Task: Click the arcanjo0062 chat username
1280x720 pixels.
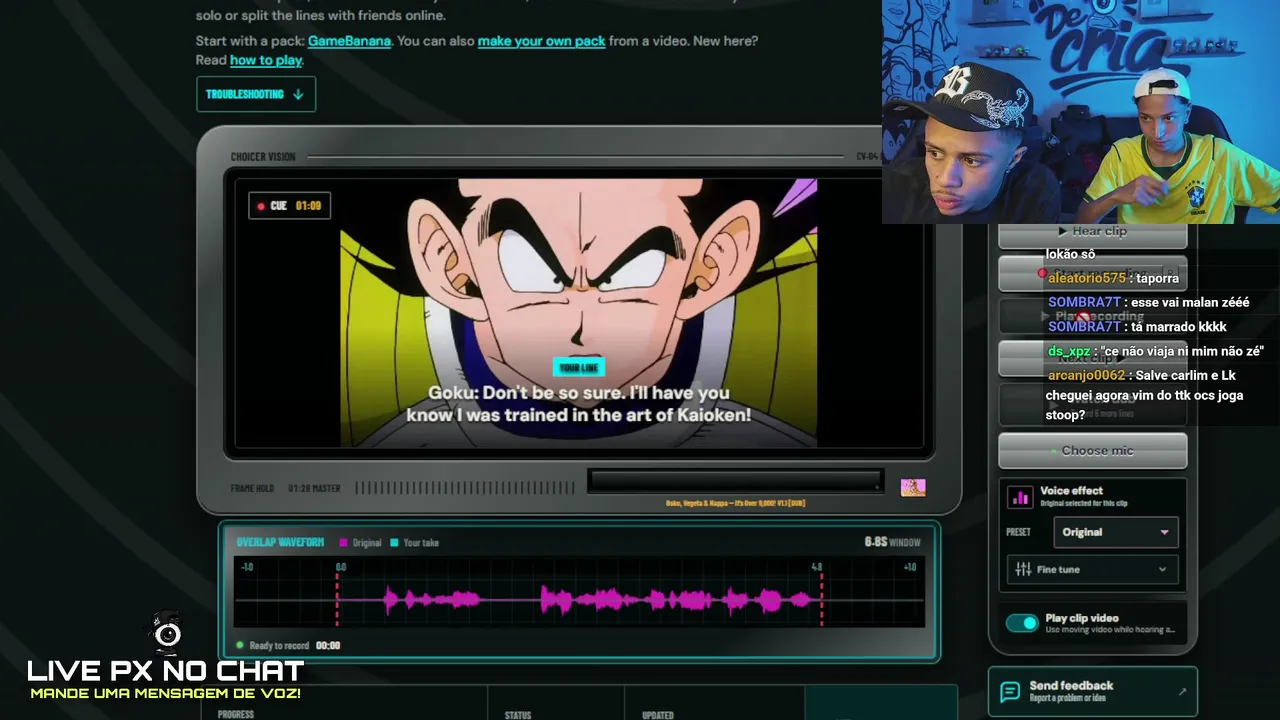Action: (1087, 375)
